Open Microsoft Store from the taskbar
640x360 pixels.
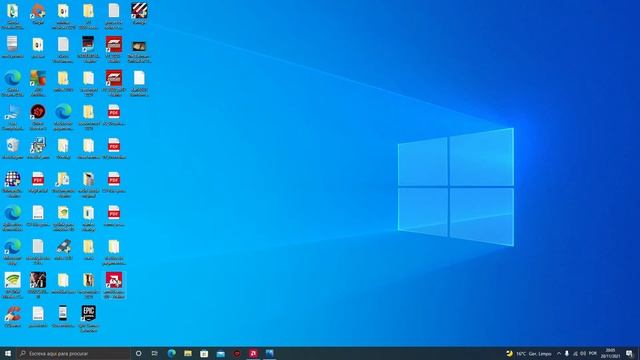tap(204, 353)
